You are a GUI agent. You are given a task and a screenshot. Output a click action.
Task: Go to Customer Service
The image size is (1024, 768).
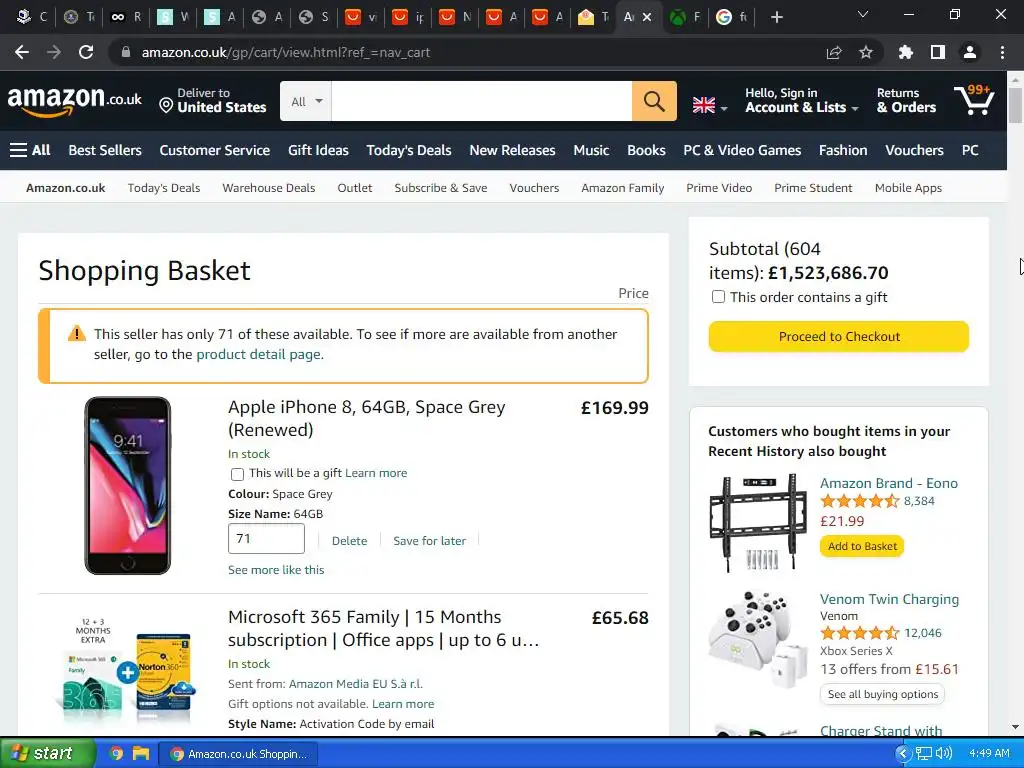pos(215,150)
